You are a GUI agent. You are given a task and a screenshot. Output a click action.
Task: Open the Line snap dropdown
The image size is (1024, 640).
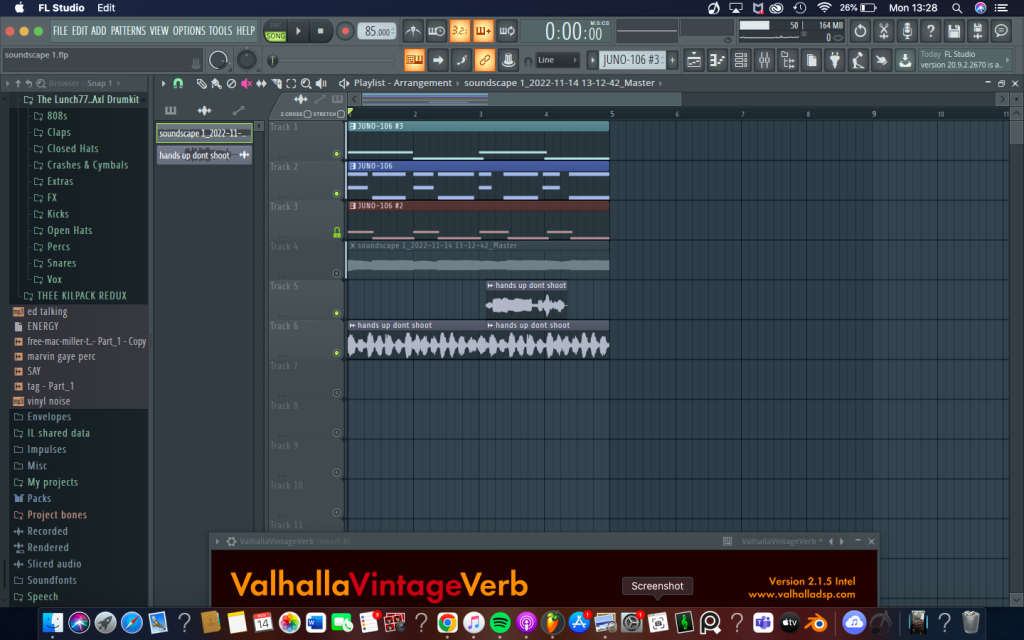click(x=557, y=60)
